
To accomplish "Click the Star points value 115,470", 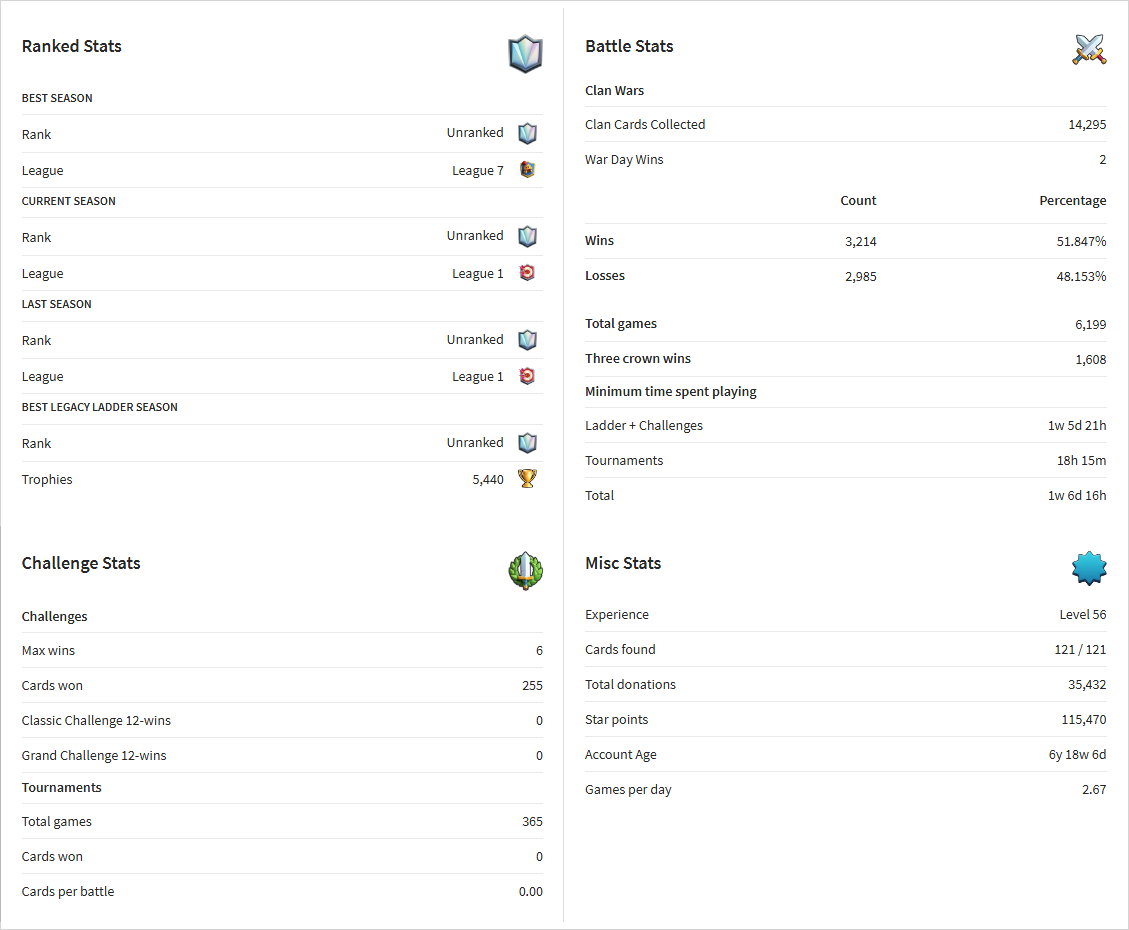I will point(1084,719).
